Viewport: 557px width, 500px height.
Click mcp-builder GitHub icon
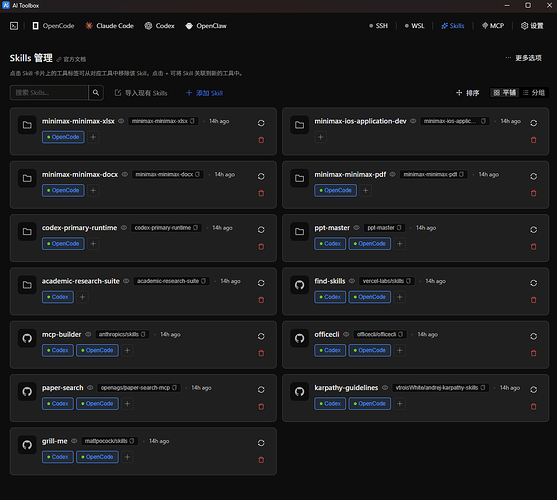27,338
